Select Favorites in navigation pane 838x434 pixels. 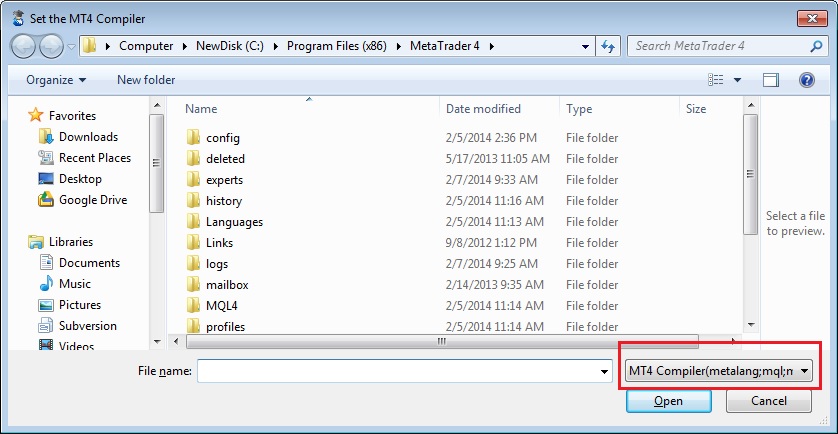click(72, 115)
